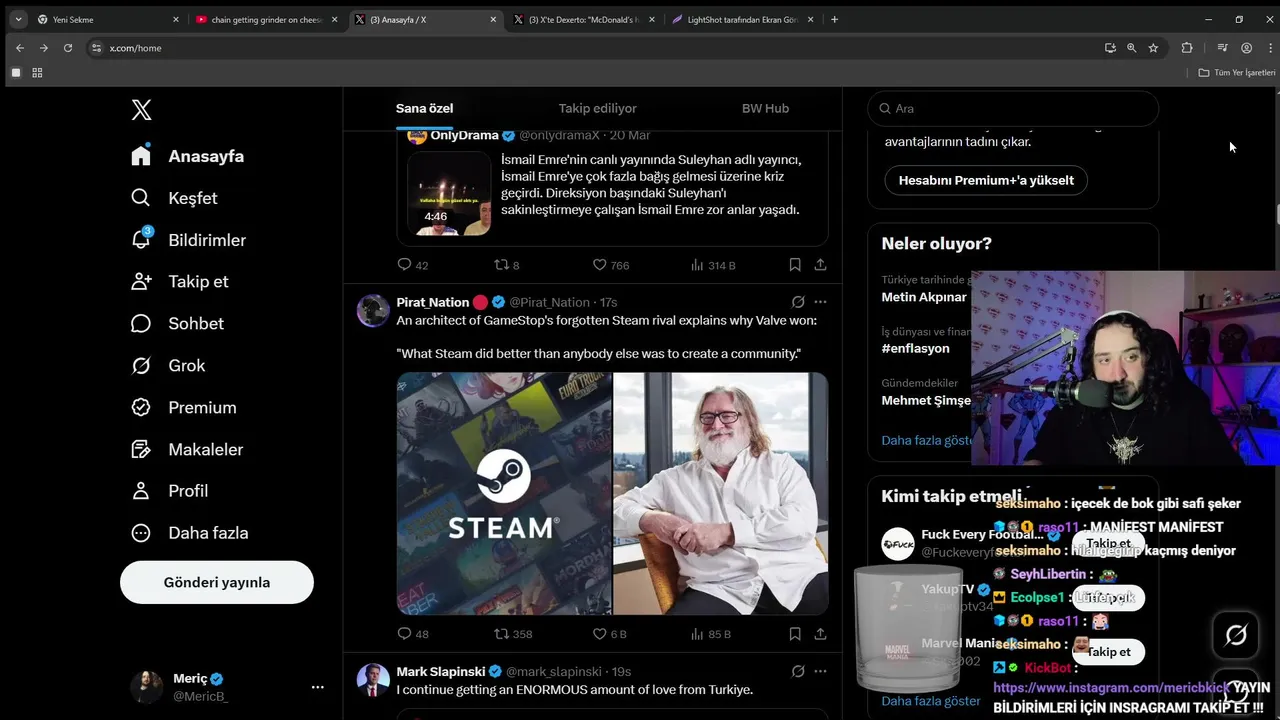Like the Pirat_Nation post with 6 B likes
Screen dimensions: 1280x720
[610, 634]
